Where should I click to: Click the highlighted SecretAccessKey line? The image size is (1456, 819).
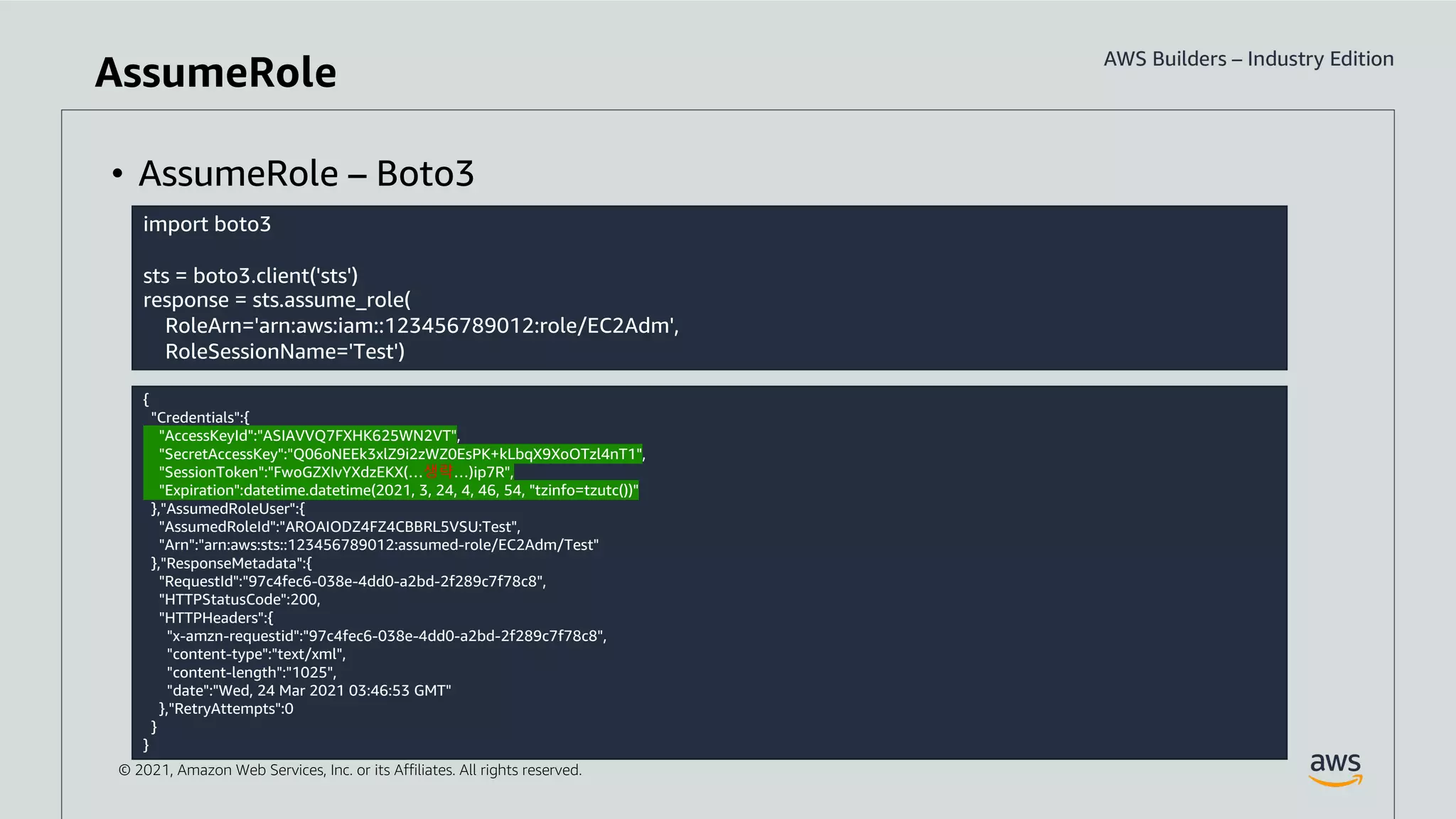click(402, 454)
